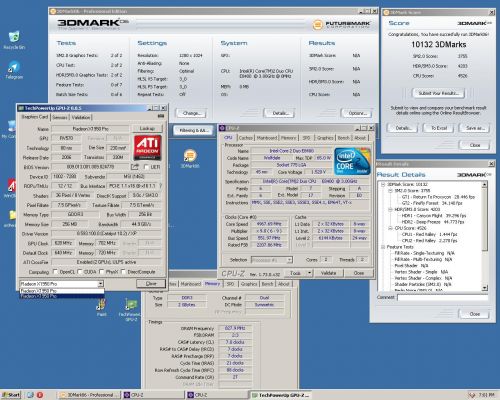The height and width of the screenshot is (400, 500).
Task: Select the Pixel Shader N/A row
Action: [411, 266]
